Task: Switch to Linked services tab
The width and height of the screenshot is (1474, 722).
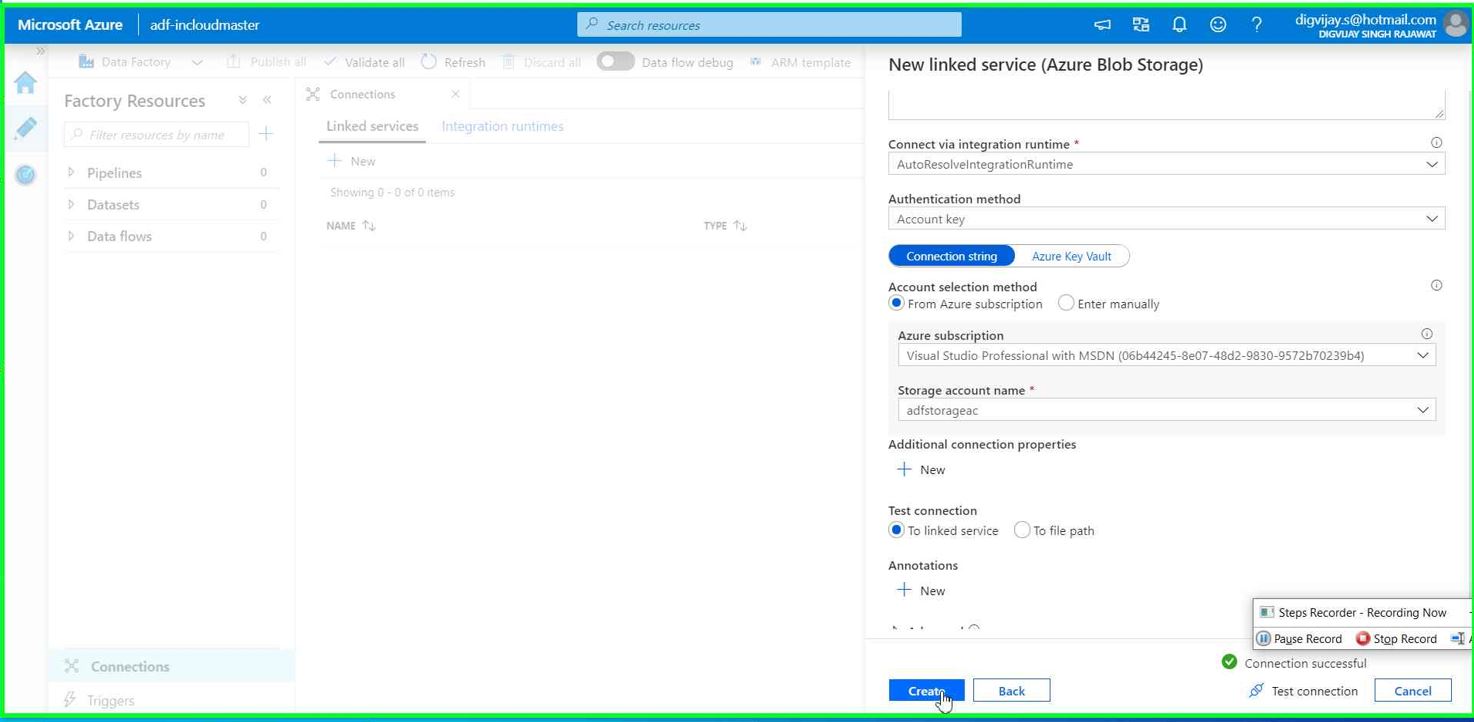Action: tap(372, 126)
